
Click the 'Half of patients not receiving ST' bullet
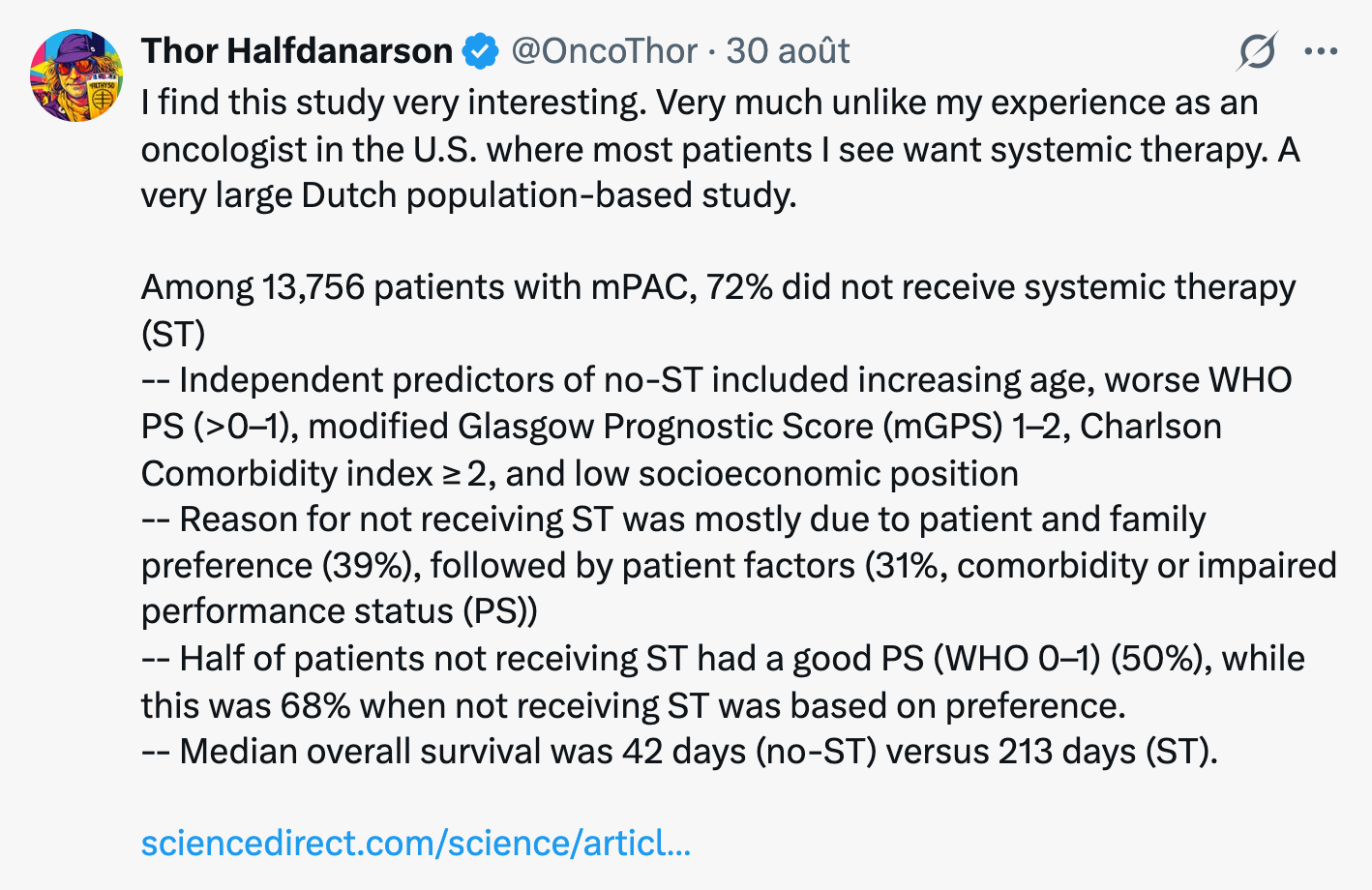(x=724, y=682)
